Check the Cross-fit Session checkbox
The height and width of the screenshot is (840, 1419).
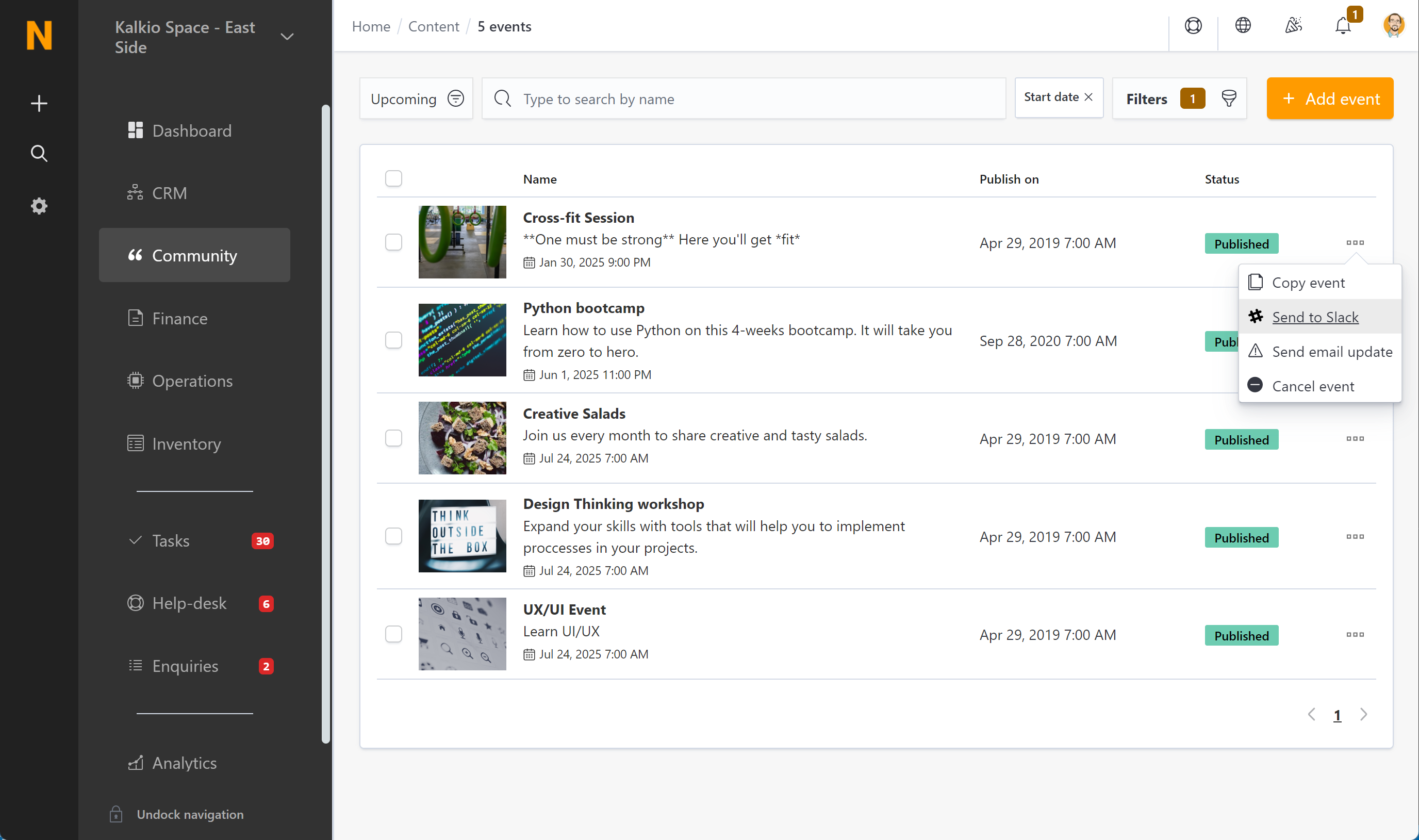pyautogui.click(x=393, y=242)
